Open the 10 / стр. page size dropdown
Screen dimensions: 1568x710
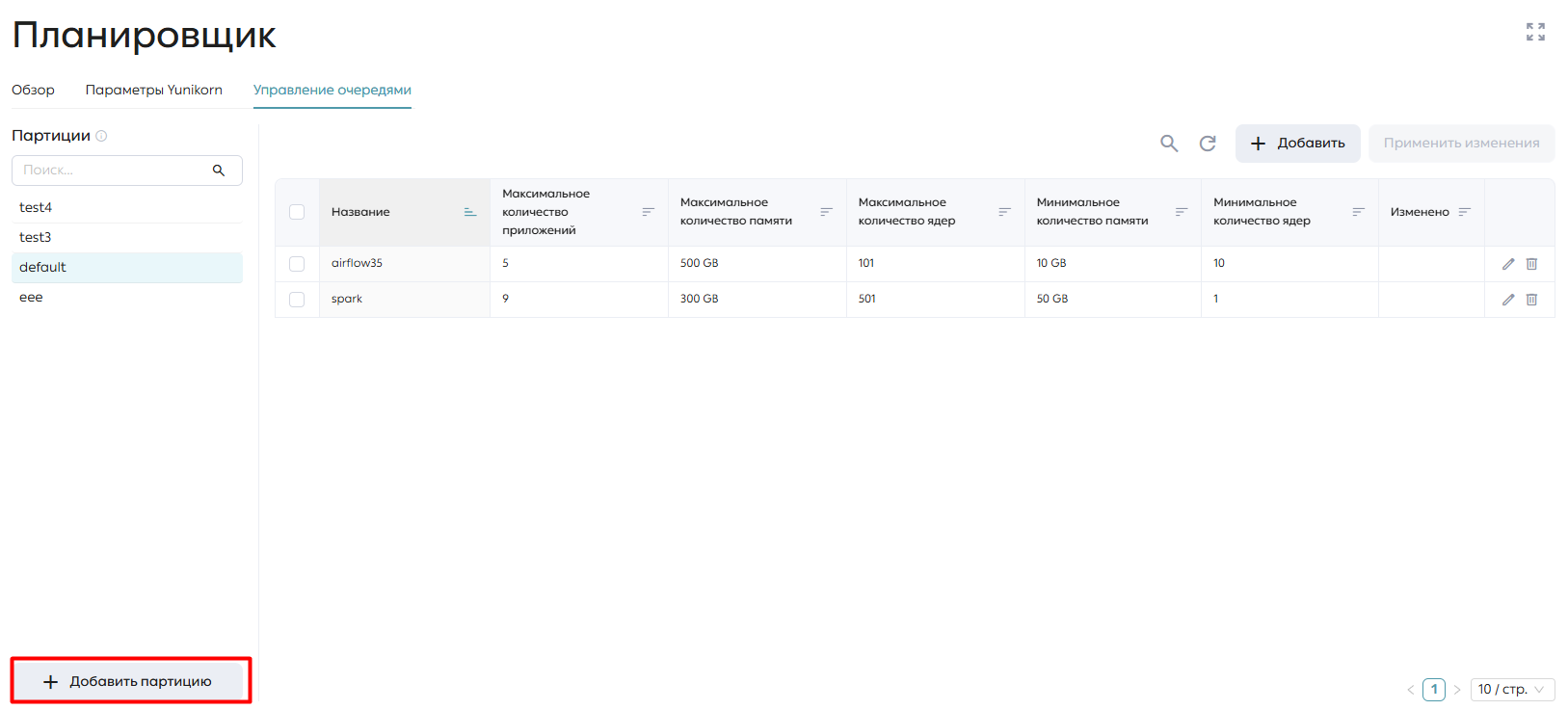pos(1512,690)
